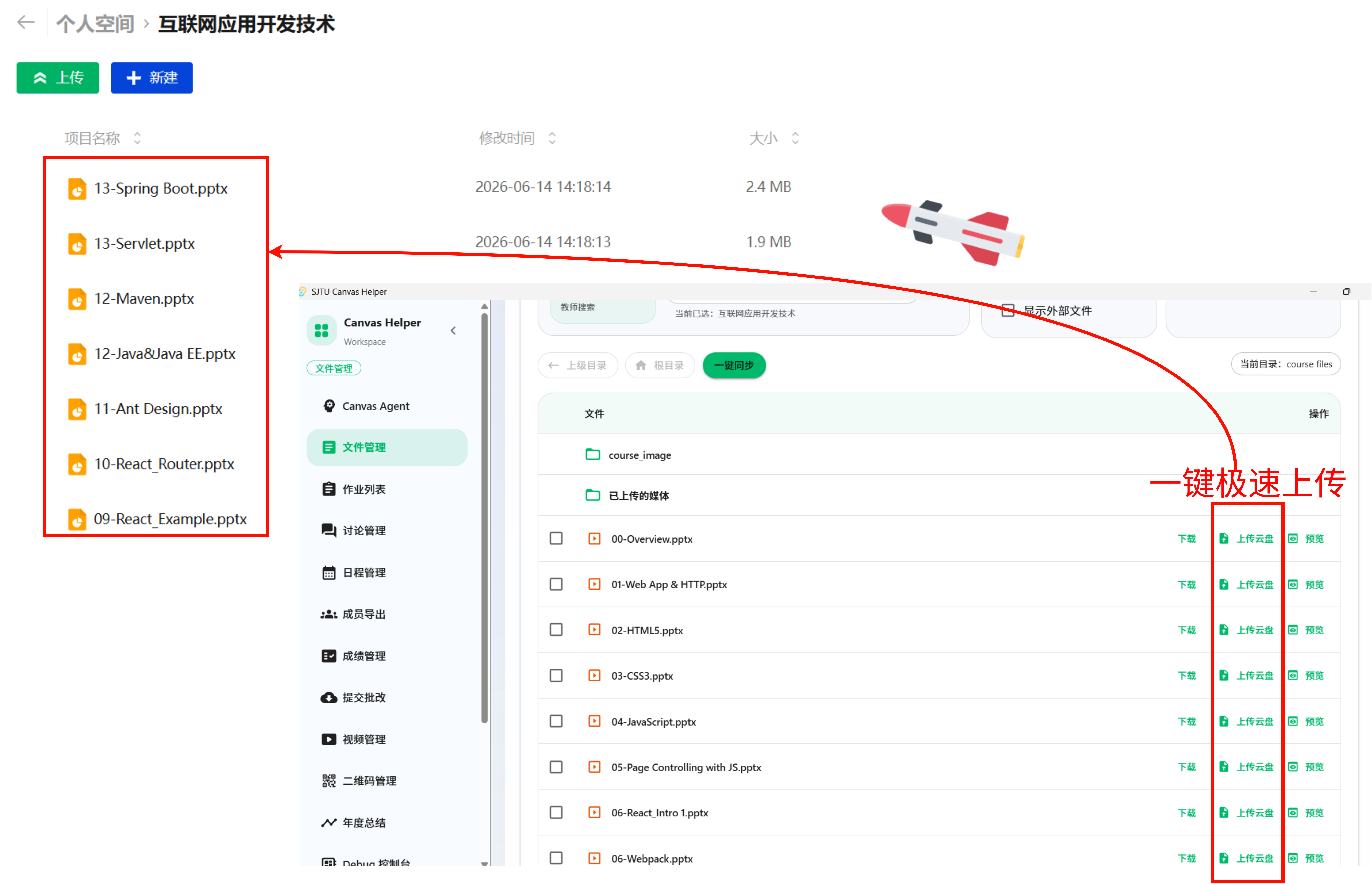Open Canvas Agent in the sidebar
This screenshot has width=1372, height=884.
[x=387, y=406]
